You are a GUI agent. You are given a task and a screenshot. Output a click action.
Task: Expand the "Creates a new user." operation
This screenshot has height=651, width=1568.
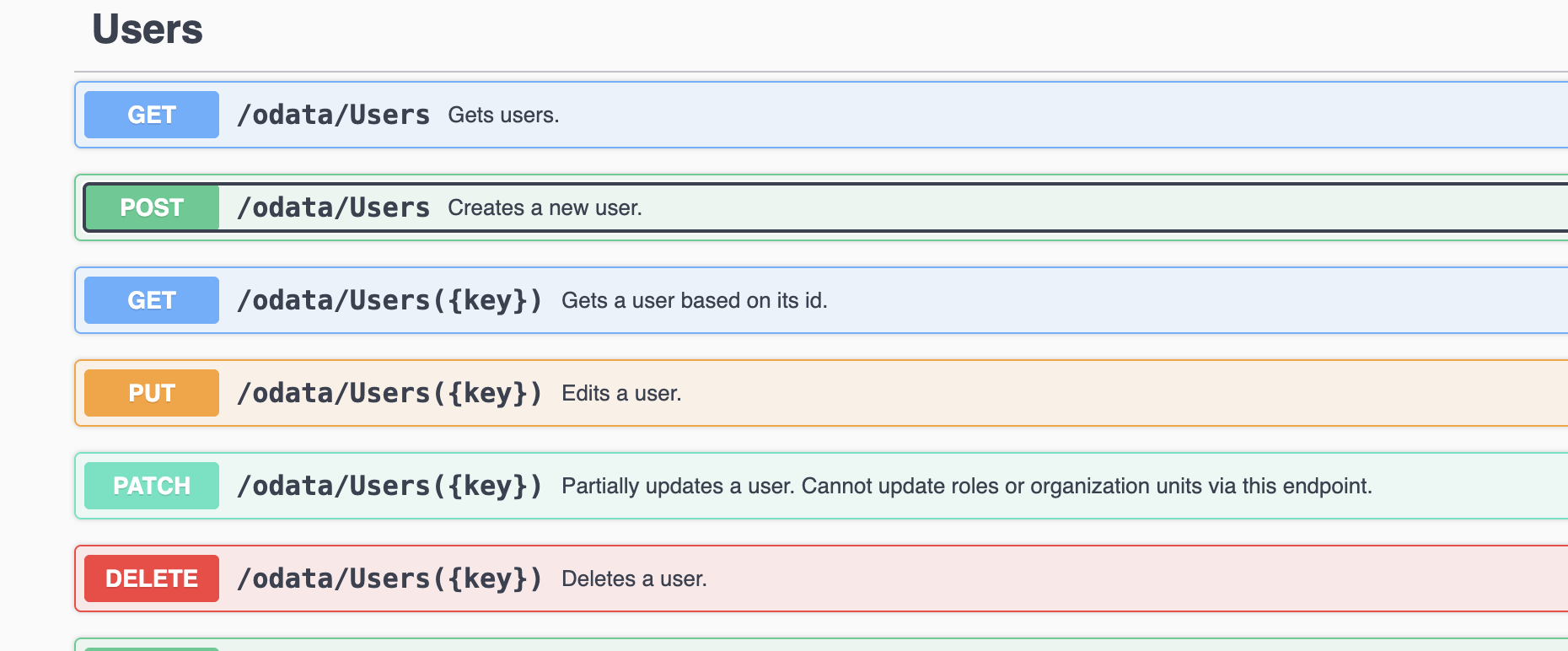pos(545,208)
